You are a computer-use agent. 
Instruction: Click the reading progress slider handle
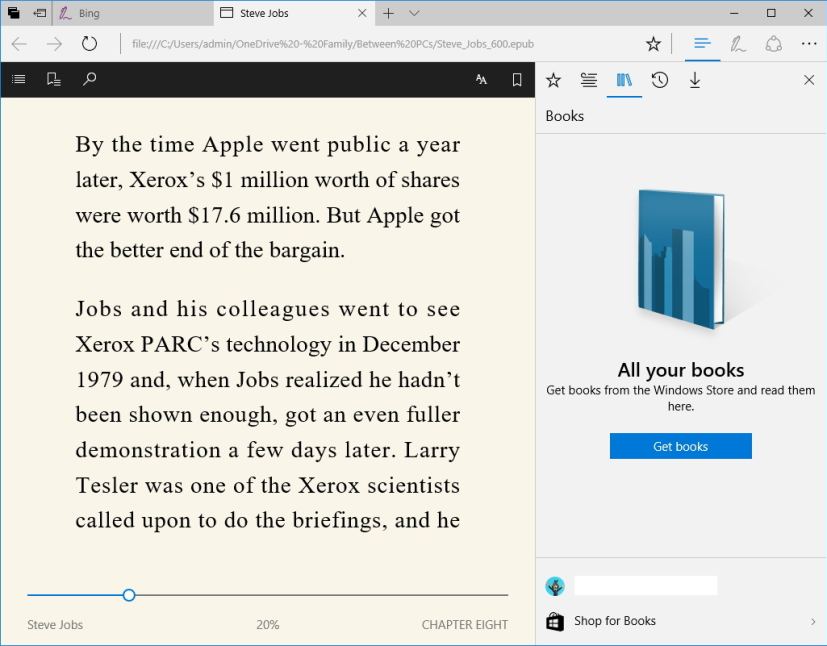coord(129,594)
